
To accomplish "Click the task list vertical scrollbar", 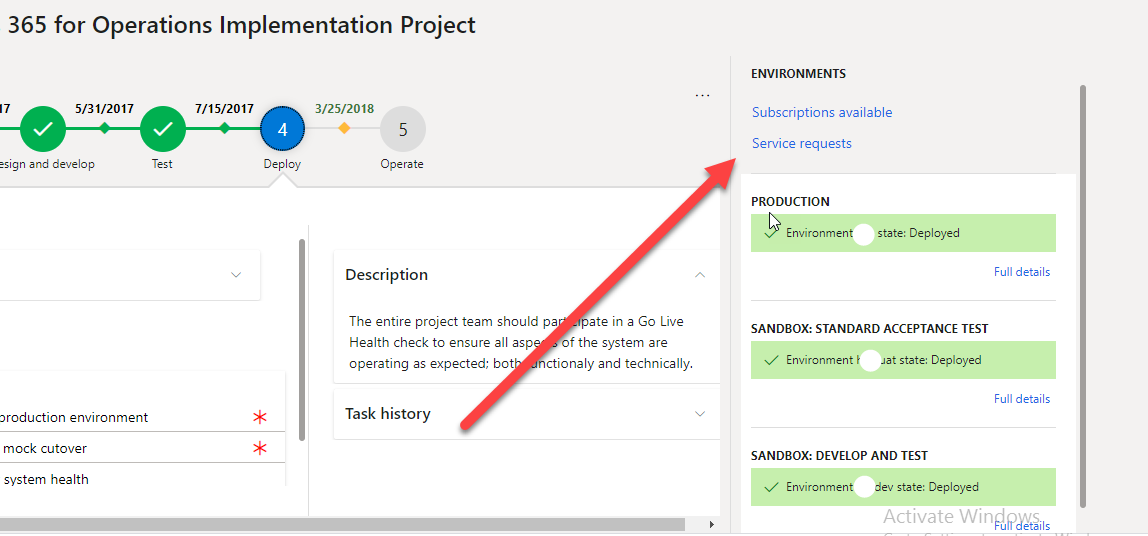I will (x=301, y=340).
